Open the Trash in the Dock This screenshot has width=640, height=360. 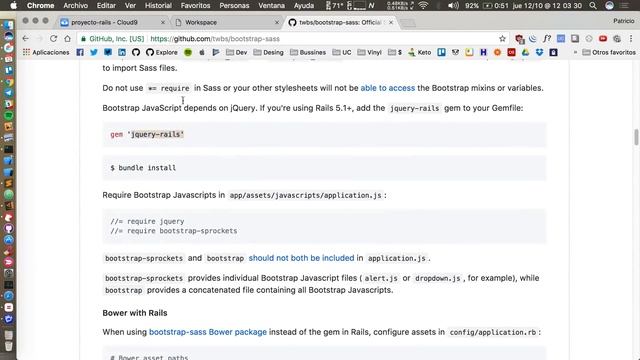click(x=9, y=346)
